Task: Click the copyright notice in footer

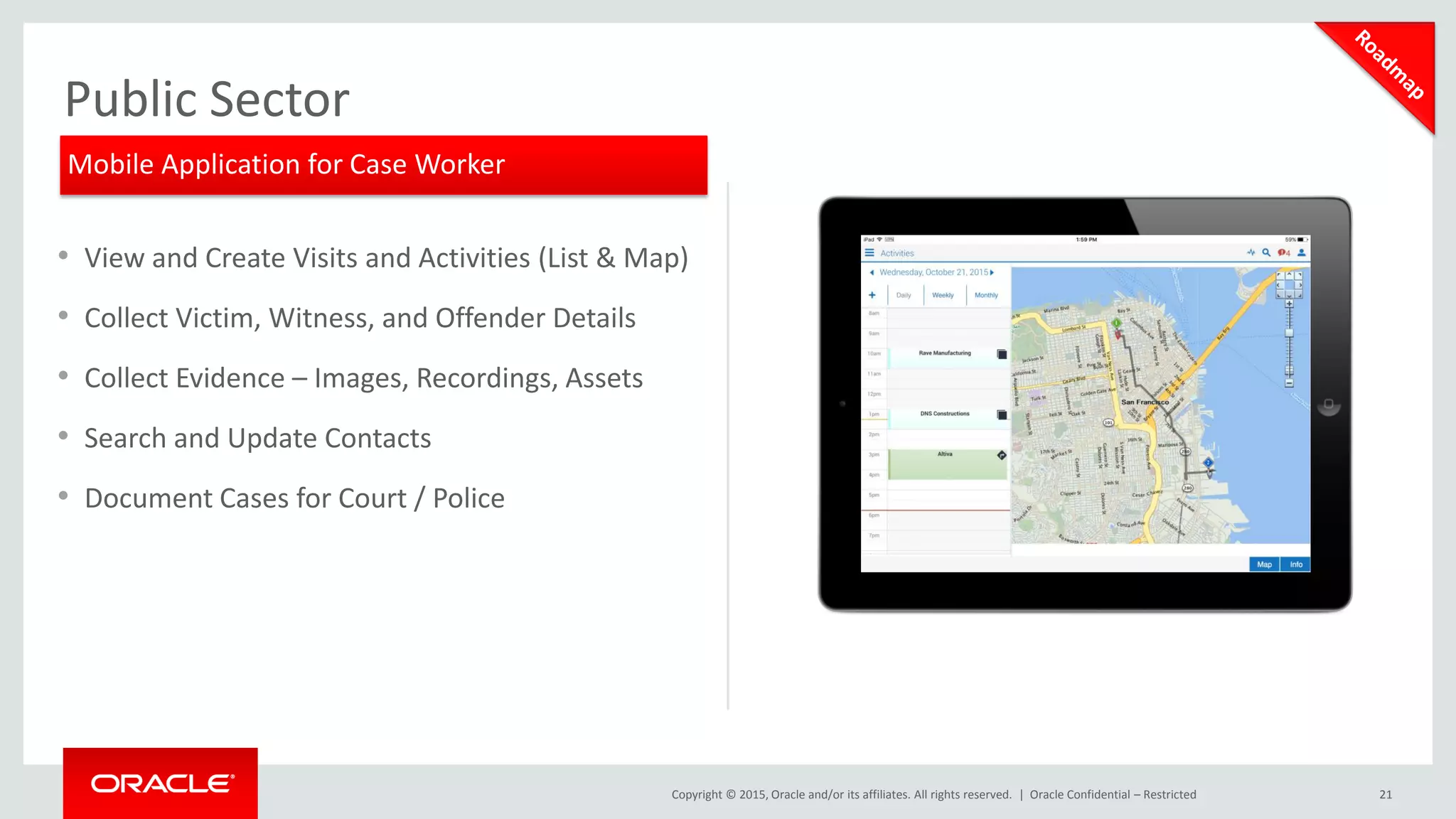Action: pyautogui.click(x=841, y=795)
